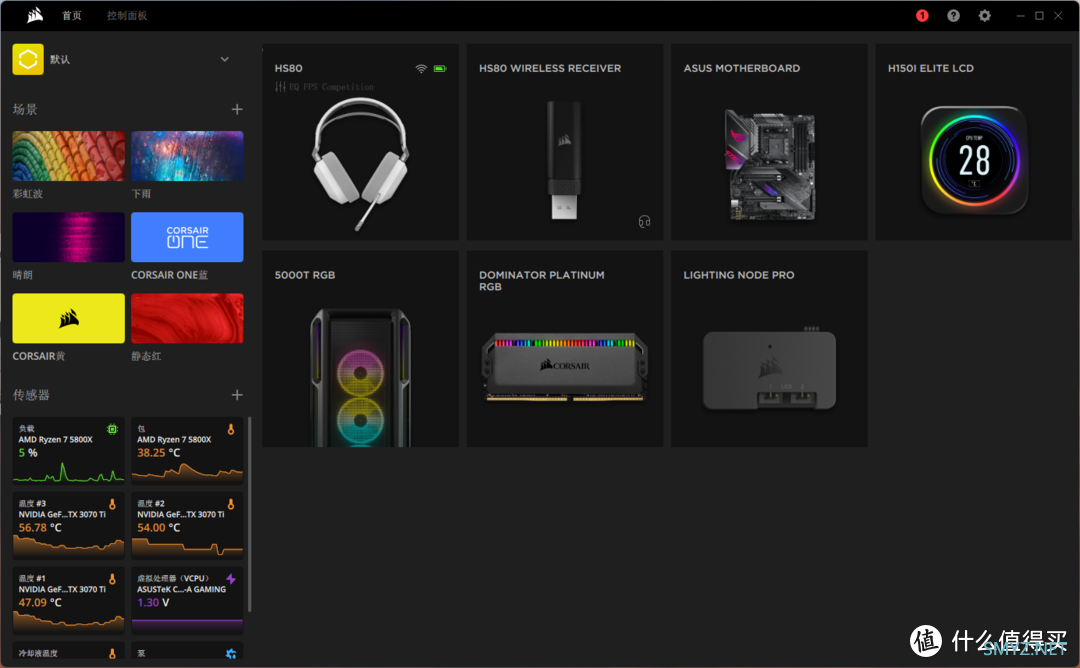Click the green CPU chip icon on 负载 sensor

pos(112,429)
